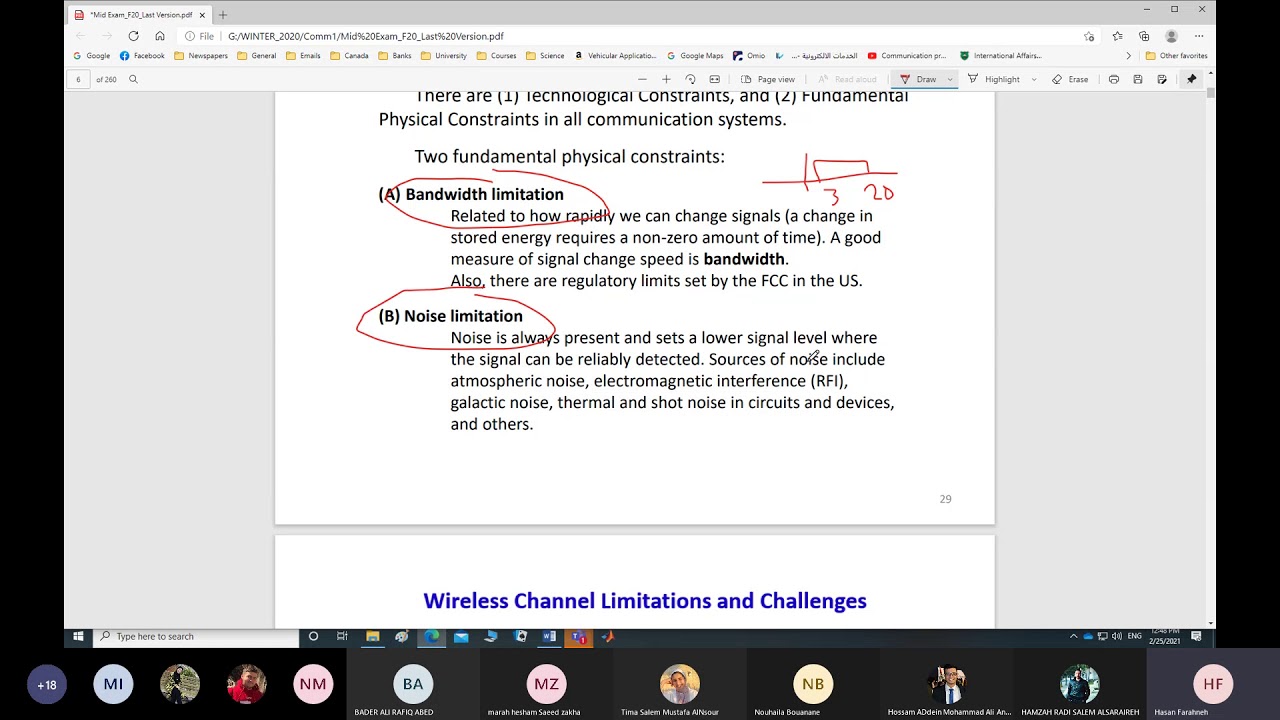The height and width of the screenshot is (720, 1280).
Task: Toggle the Highlight tool
Action: pos(994,79)
